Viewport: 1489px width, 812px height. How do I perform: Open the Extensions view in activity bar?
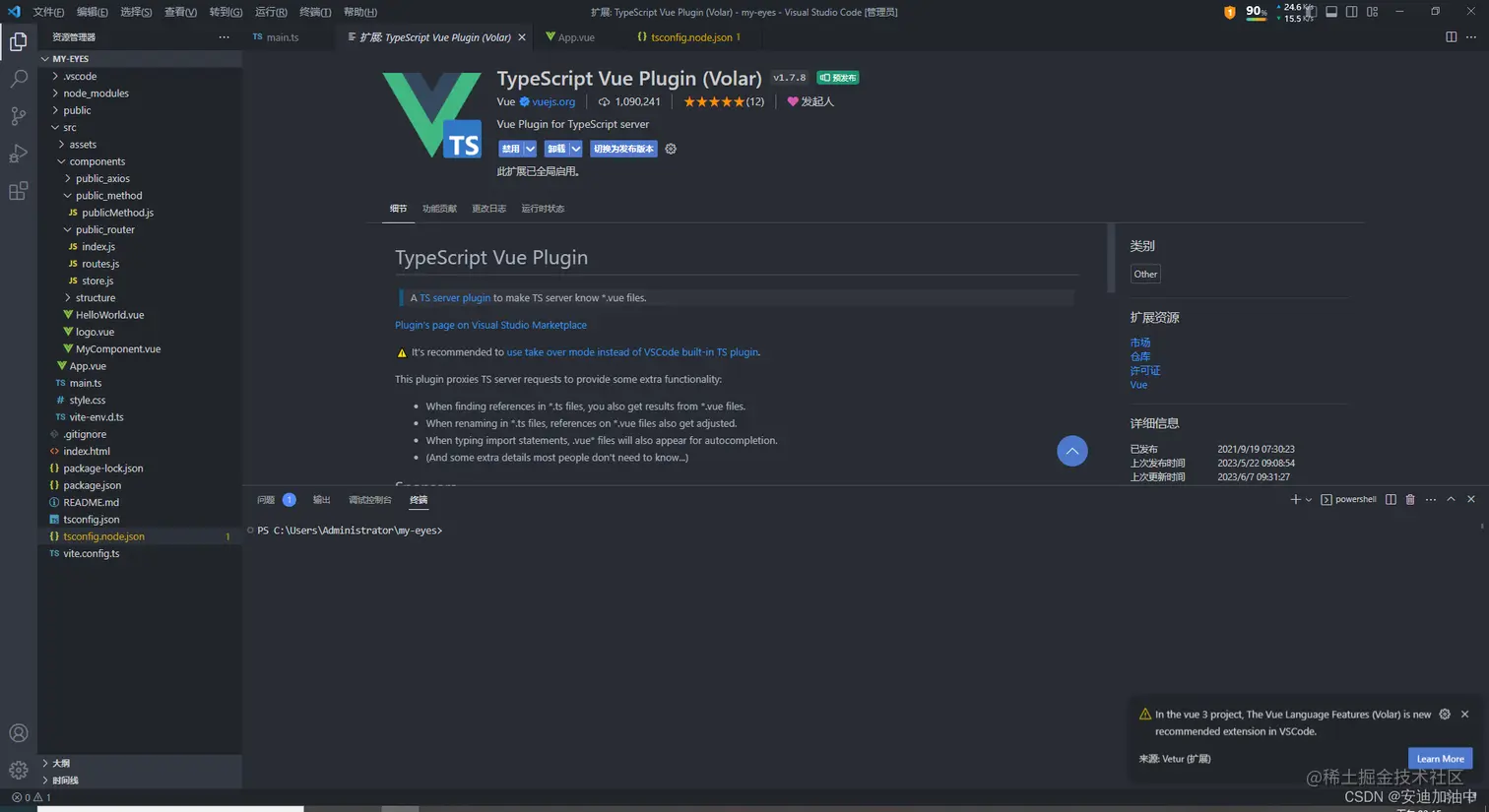tap(18, 191)
